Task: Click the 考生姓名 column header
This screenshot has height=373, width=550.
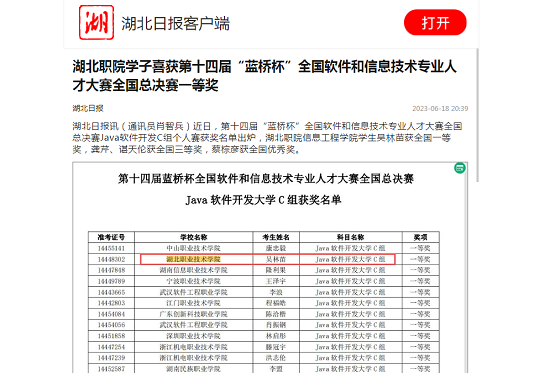Action: (x=276, y=237)
